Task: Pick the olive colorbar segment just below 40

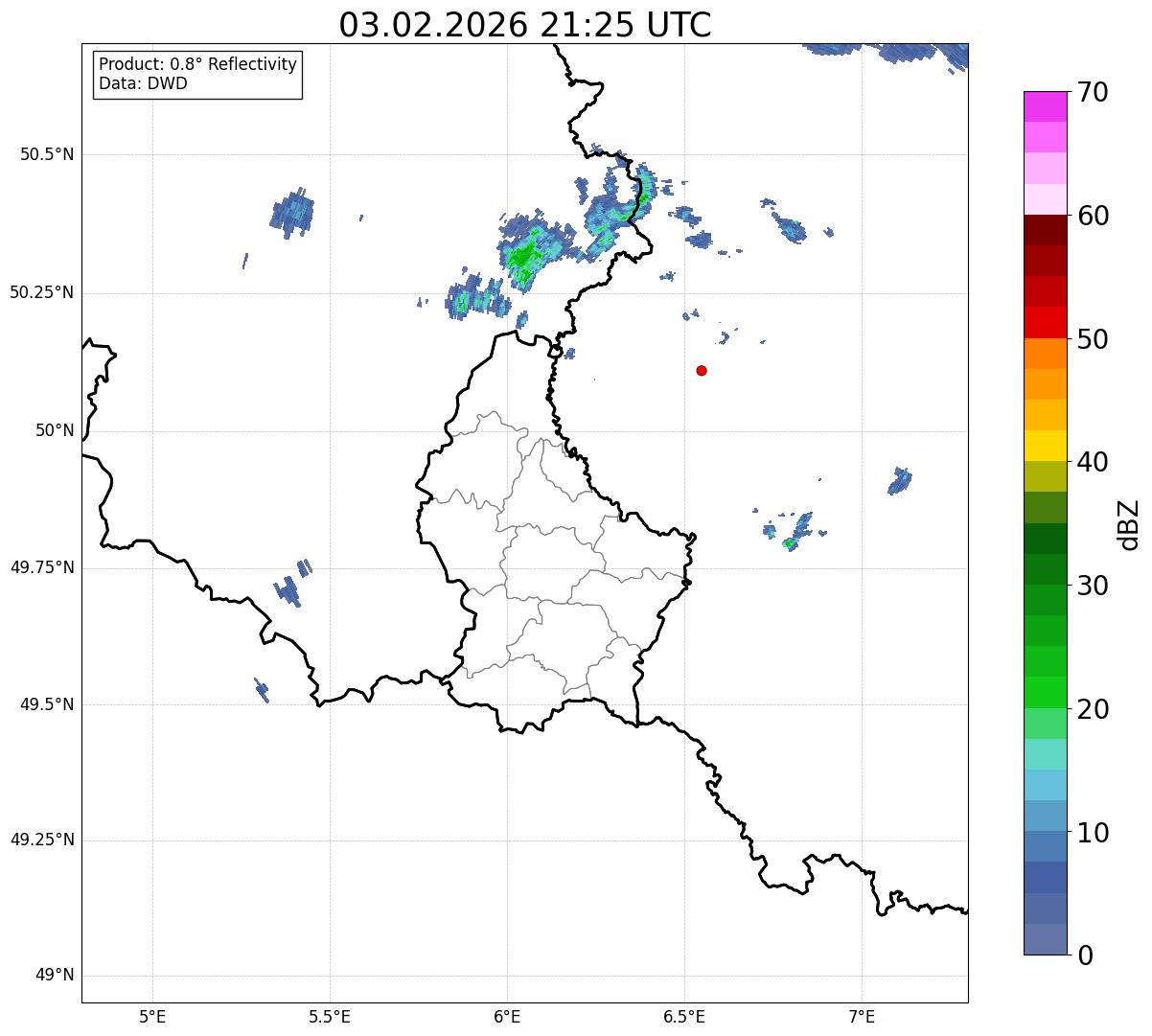Action: [1045, 476]
